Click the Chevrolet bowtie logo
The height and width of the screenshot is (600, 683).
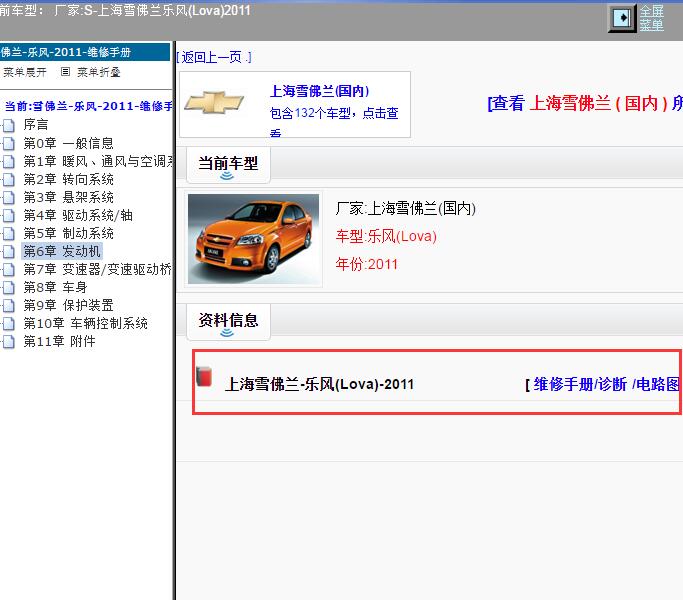[214, 103]
